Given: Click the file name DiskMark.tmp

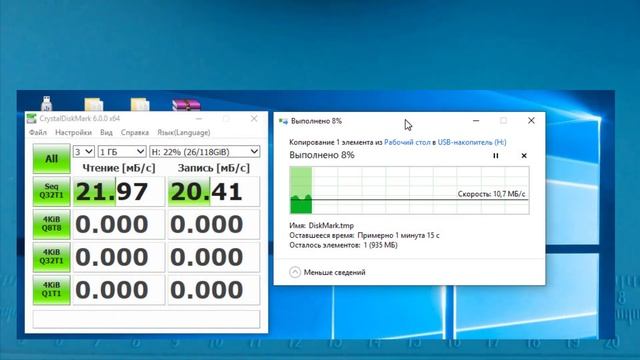Looking at the screenshot, I should tap(331, 225).
